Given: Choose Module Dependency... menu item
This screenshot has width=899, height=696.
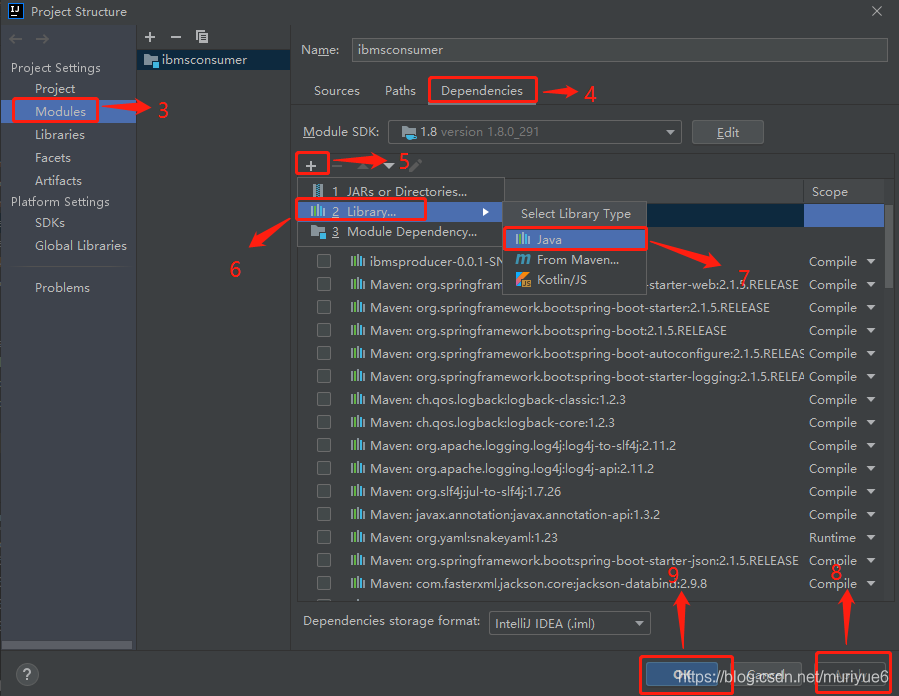Looking at the screenshot, I should pyautogui.click(x=401, y=232).
